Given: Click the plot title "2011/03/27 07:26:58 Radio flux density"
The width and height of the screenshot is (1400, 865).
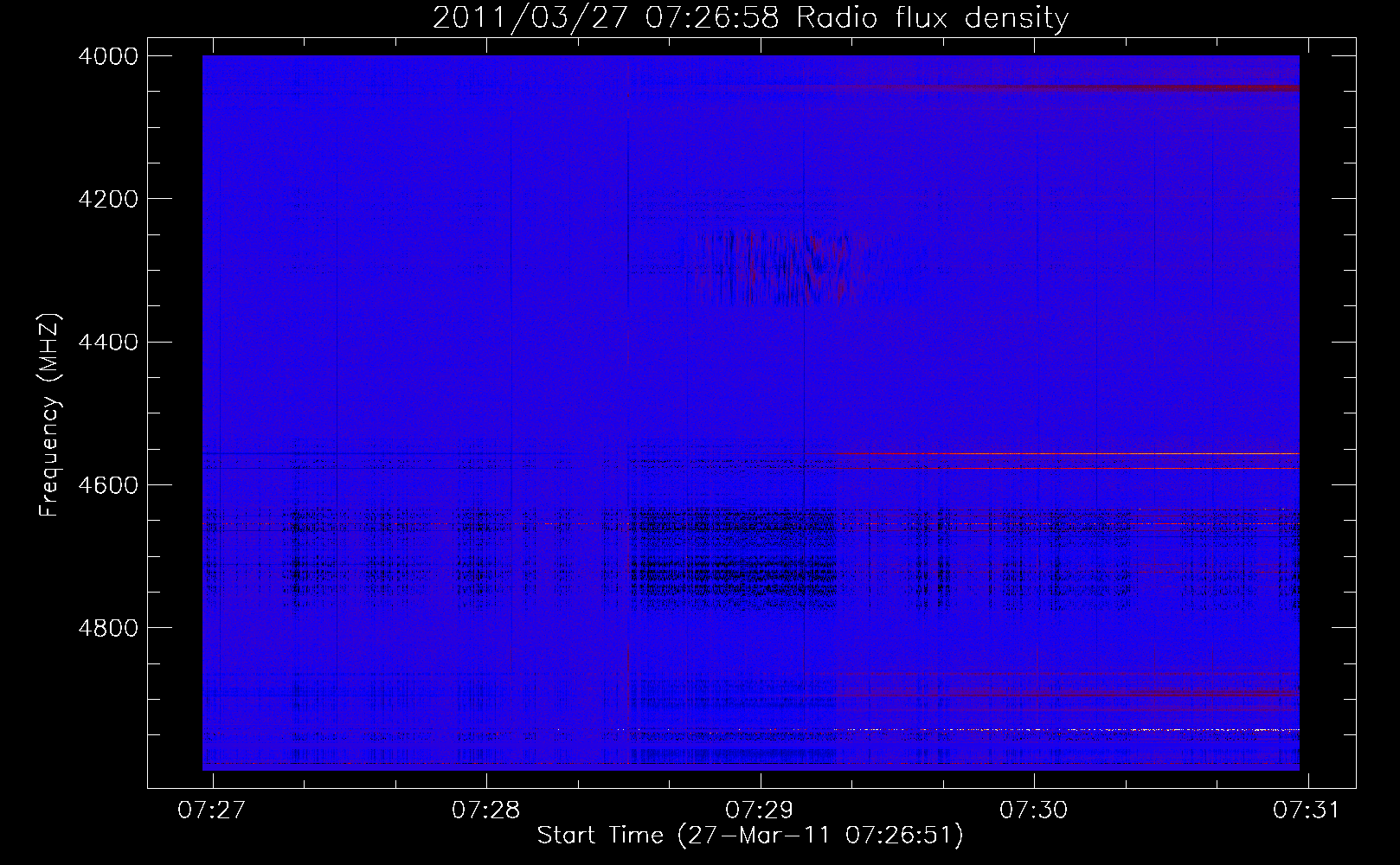Looking at the screenshot, I should pos(750,17).
